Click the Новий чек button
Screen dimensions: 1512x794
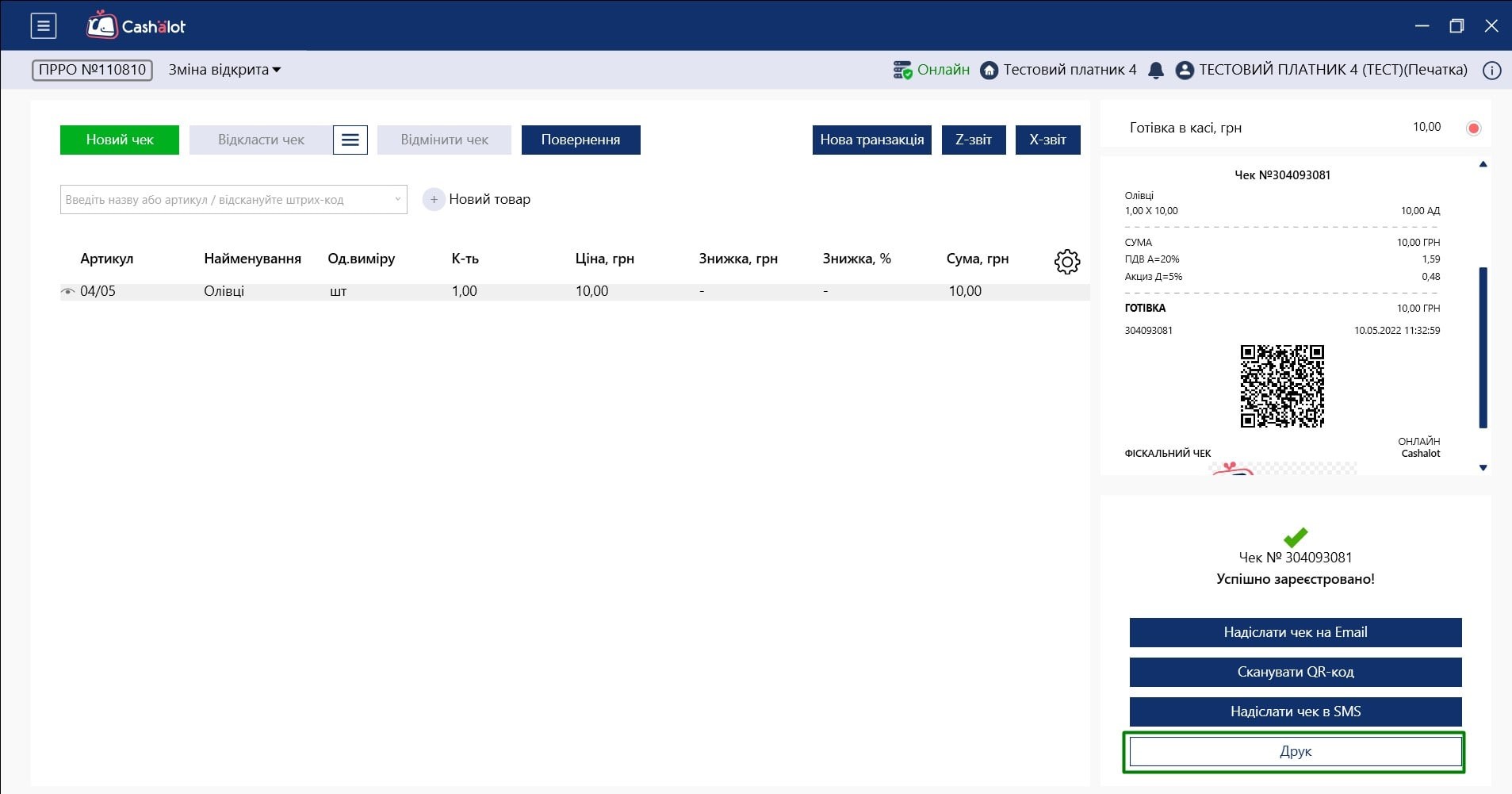120,140
